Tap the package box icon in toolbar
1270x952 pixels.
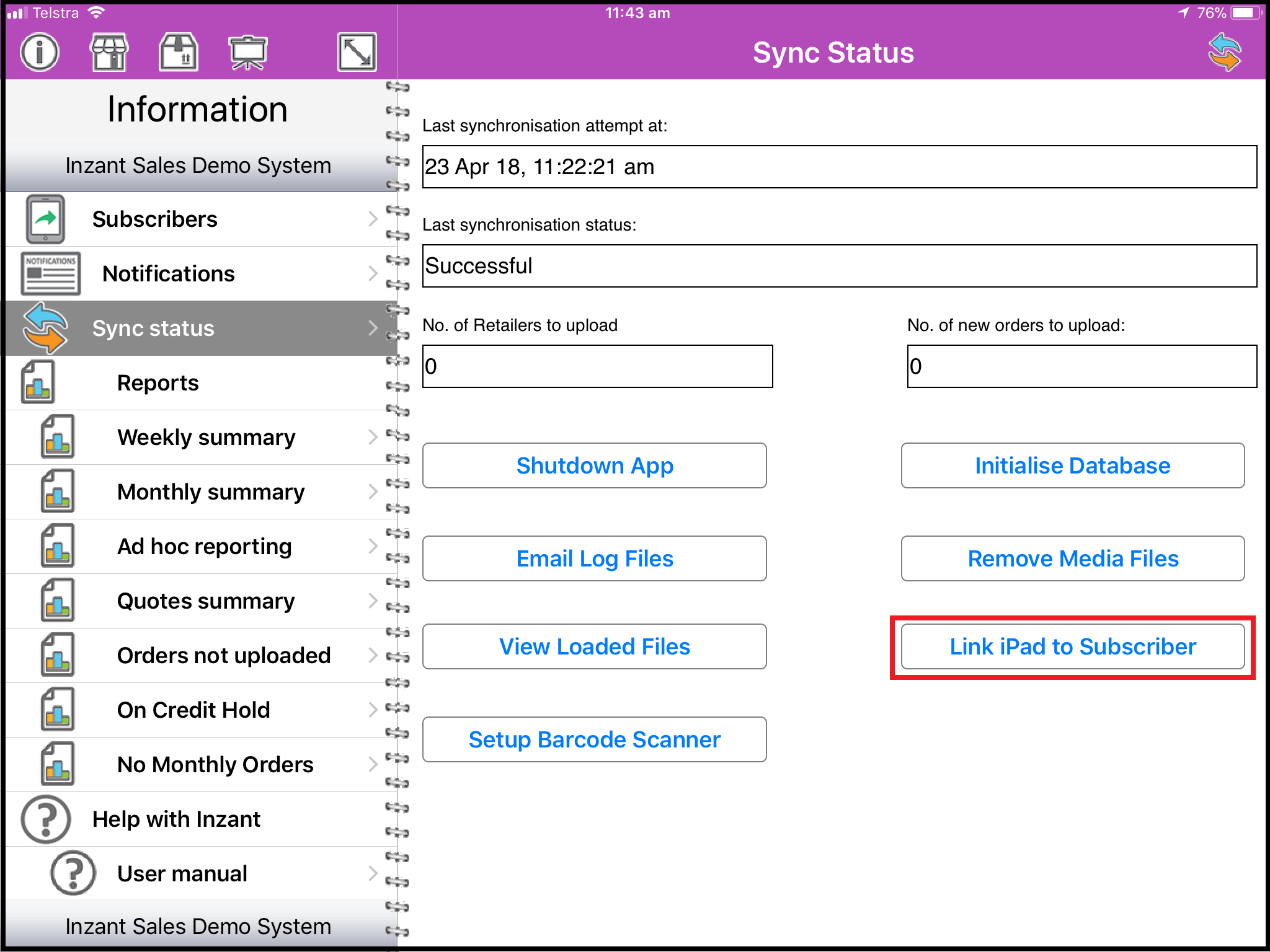pos(179,52)
